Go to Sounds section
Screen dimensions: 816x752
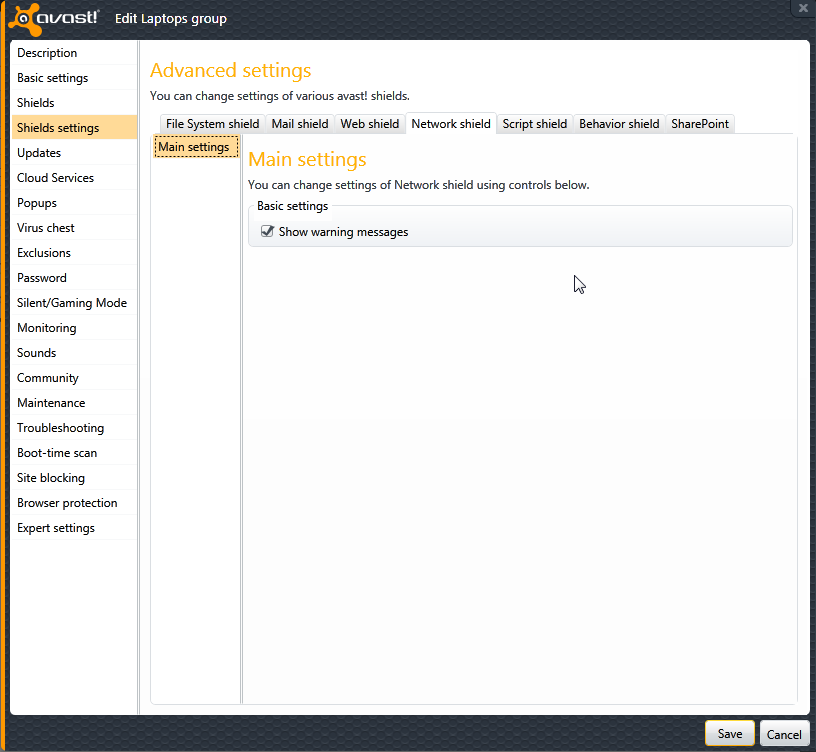click(73, 352)
